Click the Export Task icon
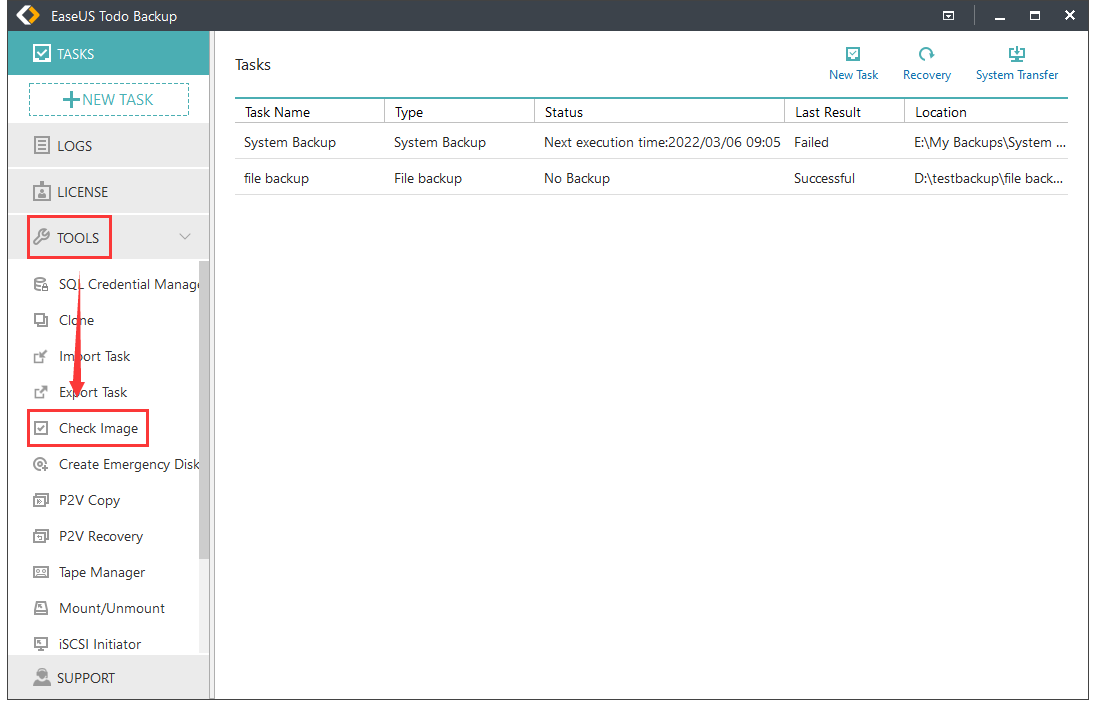This screenshot has height=707, width=1096. [41, 392]
